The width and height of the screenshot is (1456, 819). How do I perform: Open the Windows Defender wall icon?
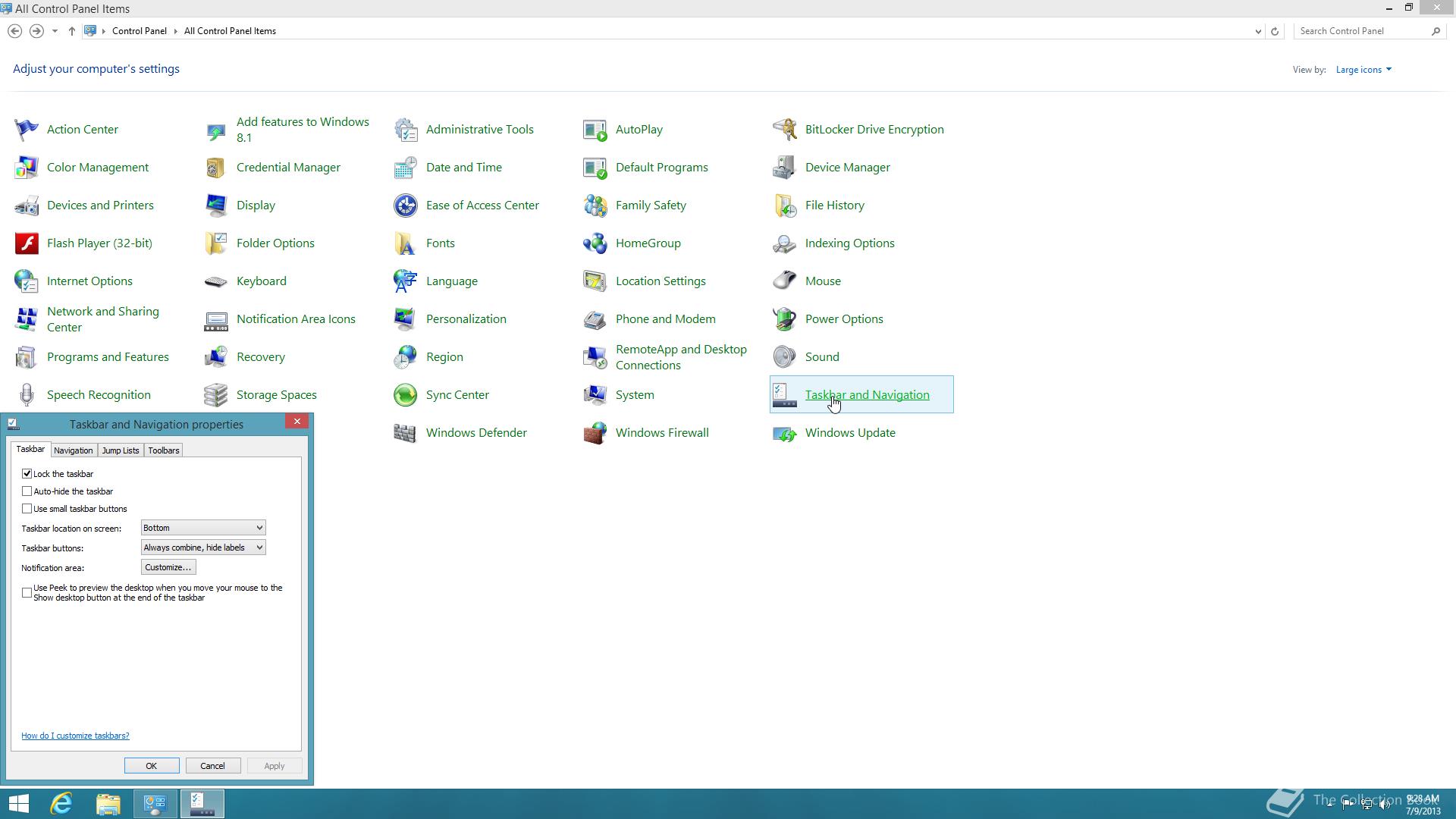[x=406, y=433]
